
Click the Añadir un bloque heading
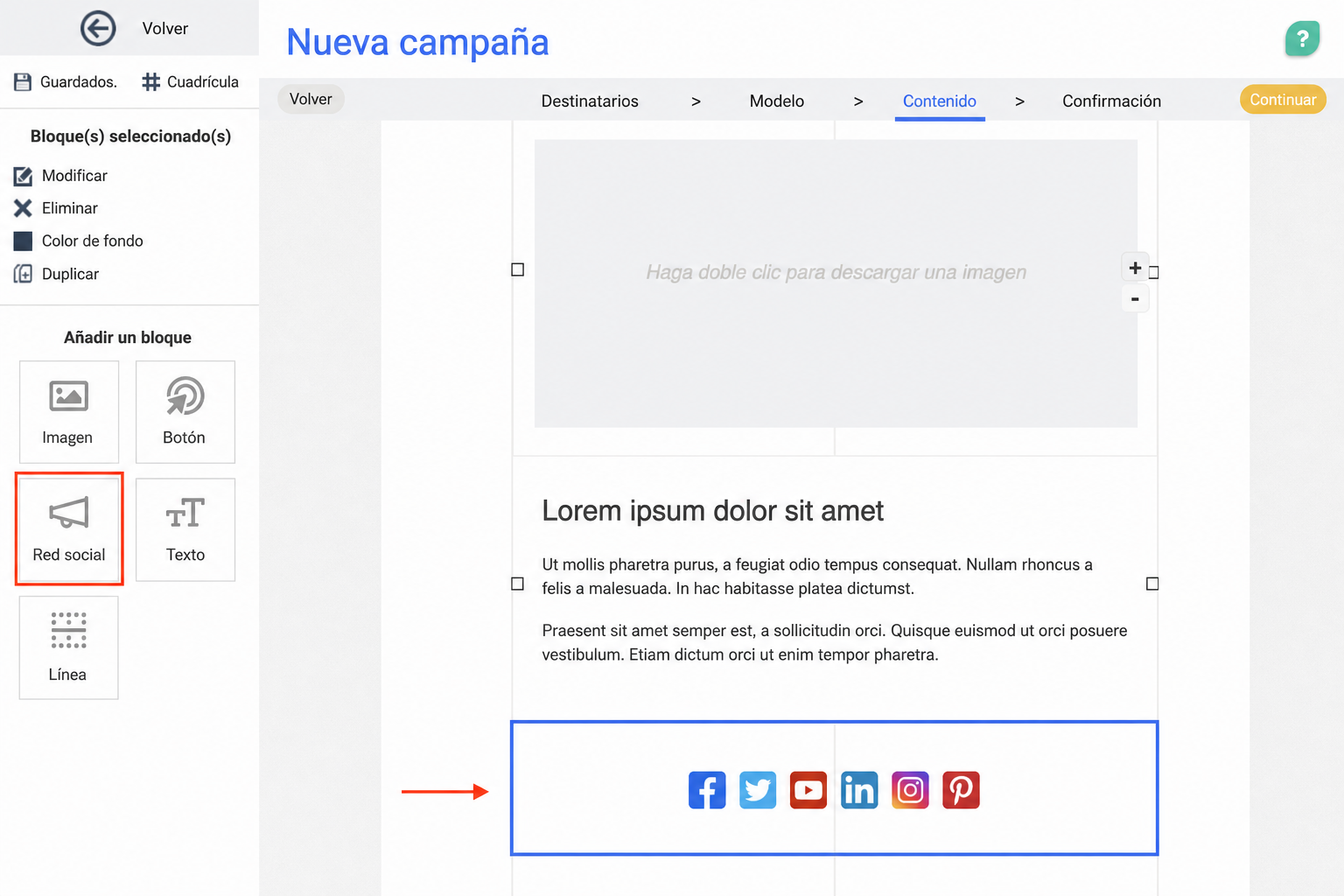128,338
